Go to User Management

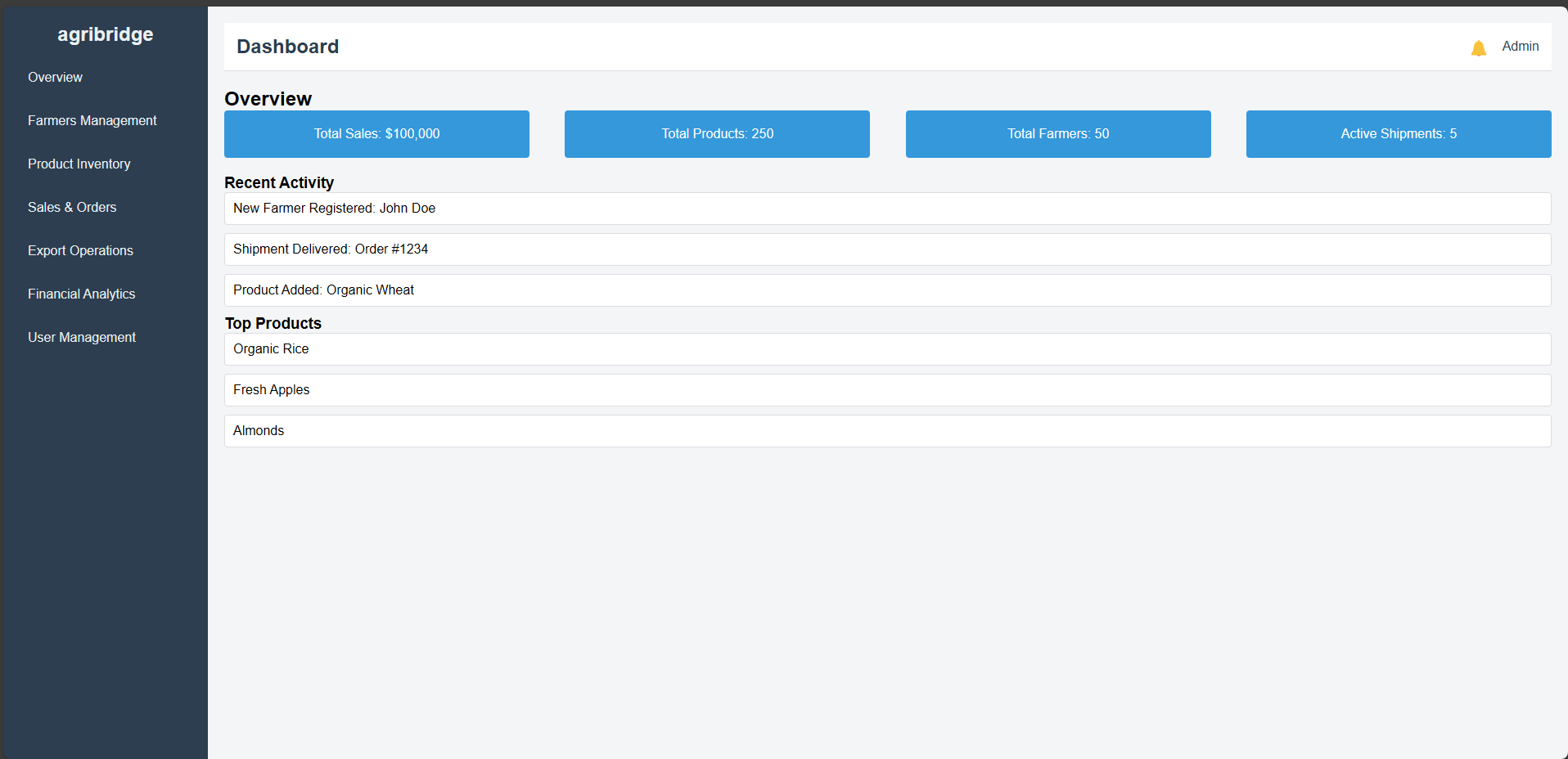tap(82, 337)
